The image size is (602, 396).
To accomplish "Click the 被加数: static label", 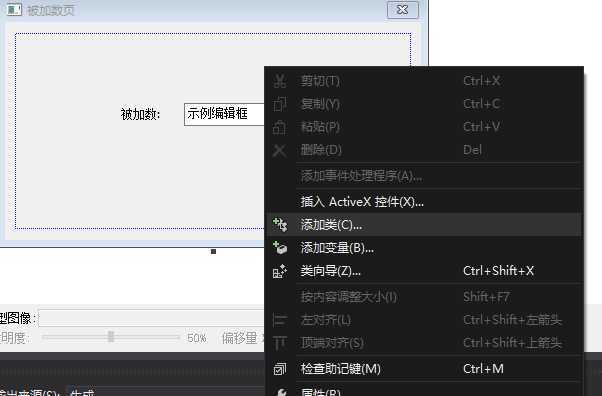I will (141, 114).
